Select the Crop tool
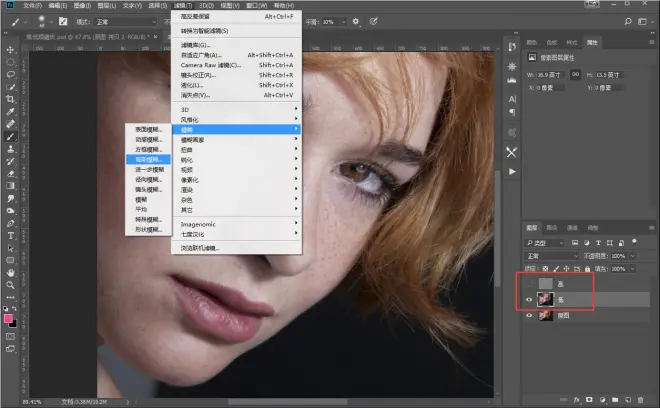The image size is (660, 408). point(11,99)
